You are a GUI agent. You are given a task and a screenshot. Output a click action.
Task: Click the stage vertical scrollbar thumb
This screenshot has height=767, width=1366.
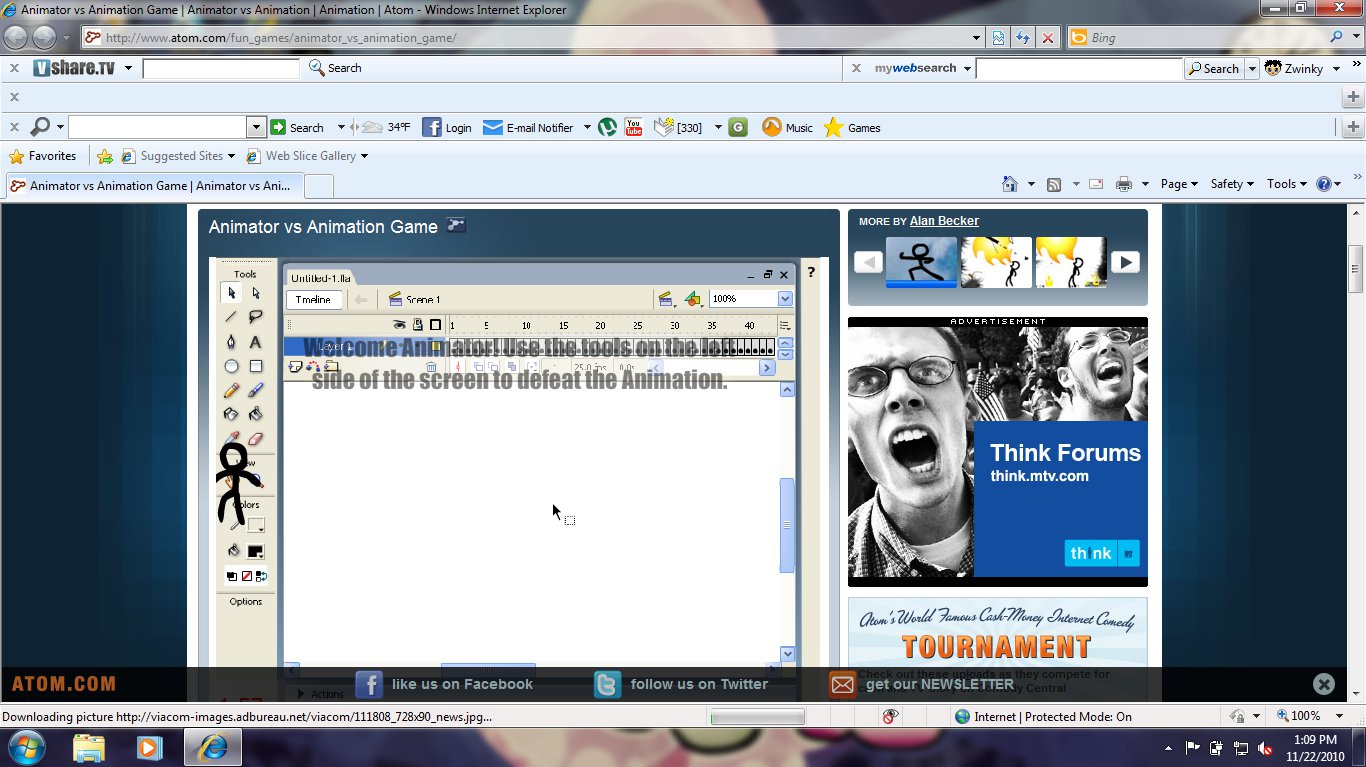(787, 525)
